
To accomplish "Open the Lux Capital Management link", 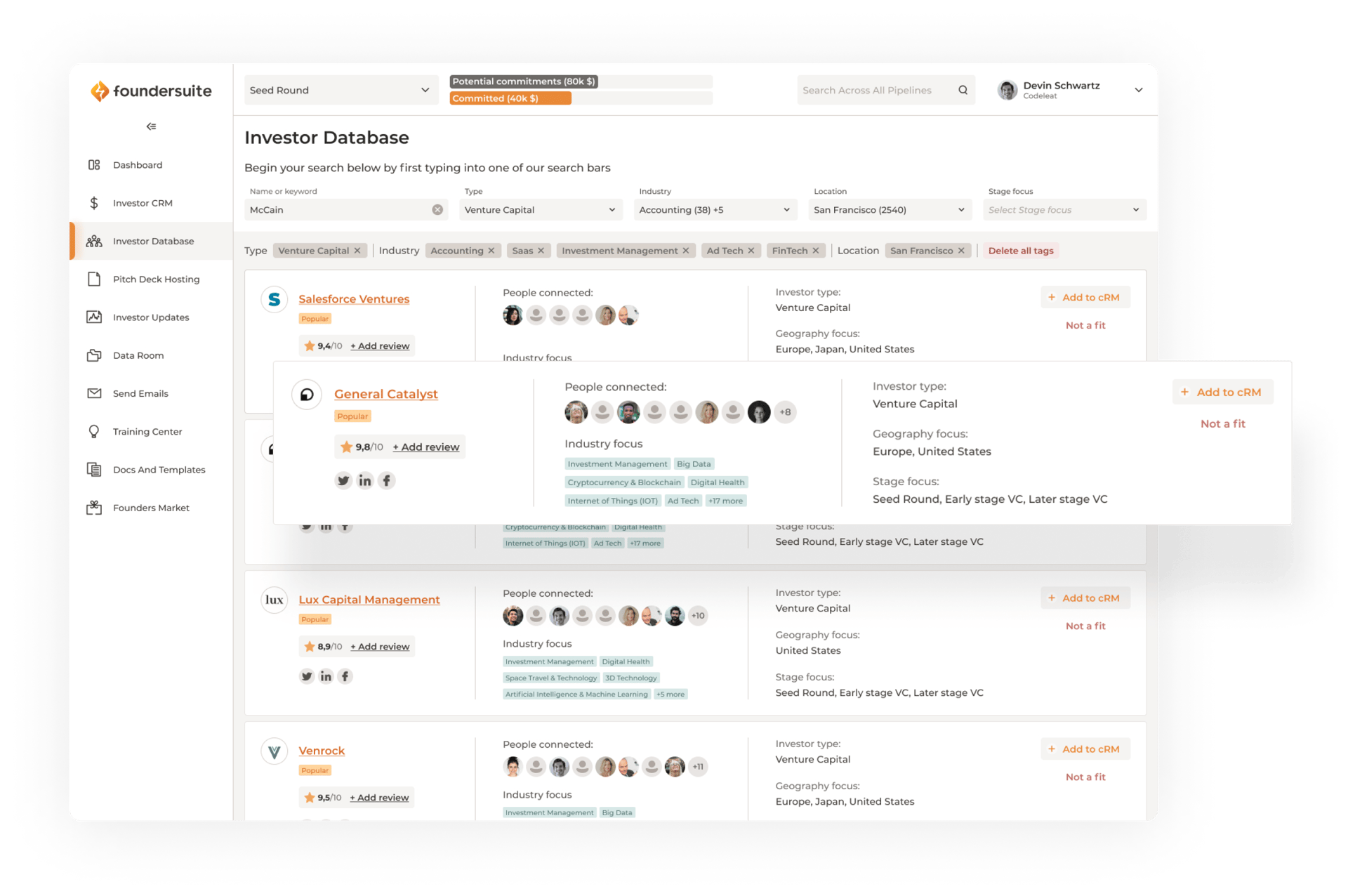I will click(x=369, y=600).
